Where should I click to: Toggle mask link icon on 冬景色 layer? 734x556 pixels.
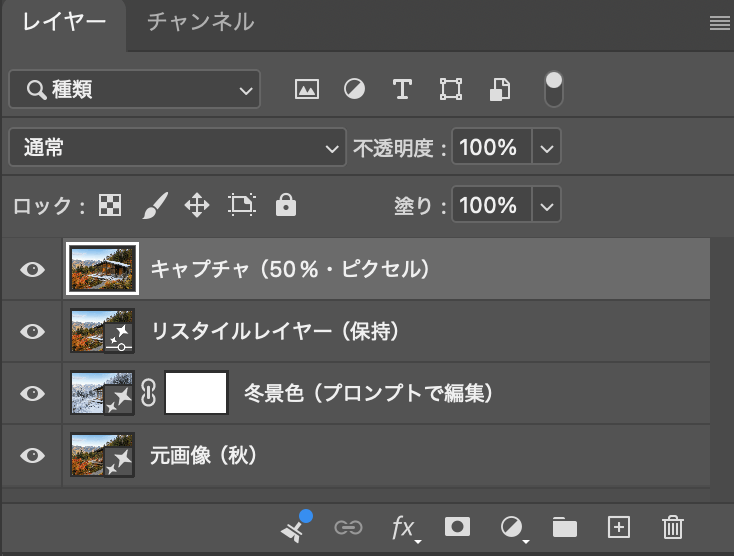148,393
